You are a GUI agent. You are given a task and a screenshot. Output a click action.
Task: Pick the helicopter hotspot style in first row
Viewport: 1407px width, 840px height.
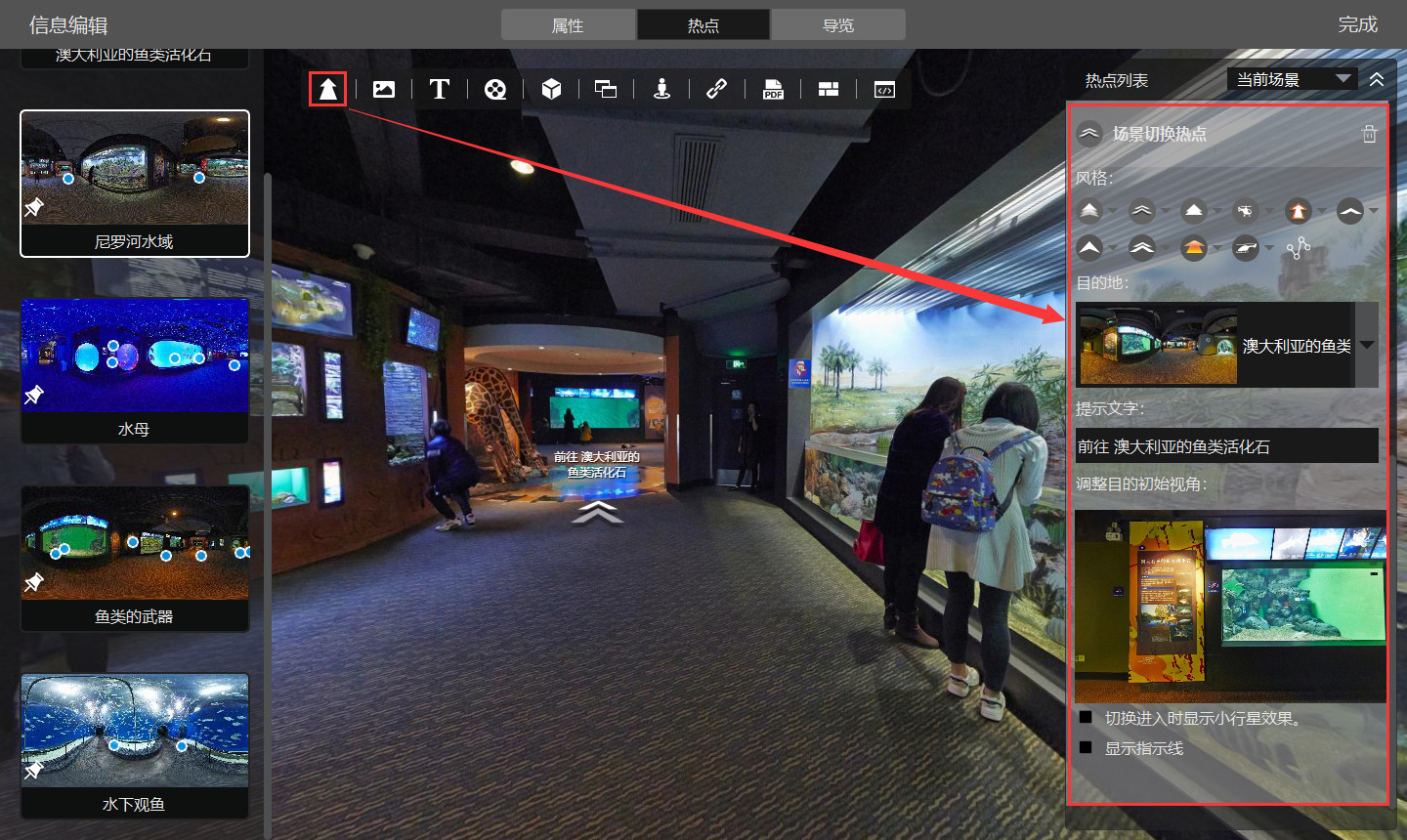(x=1245, y=211)
